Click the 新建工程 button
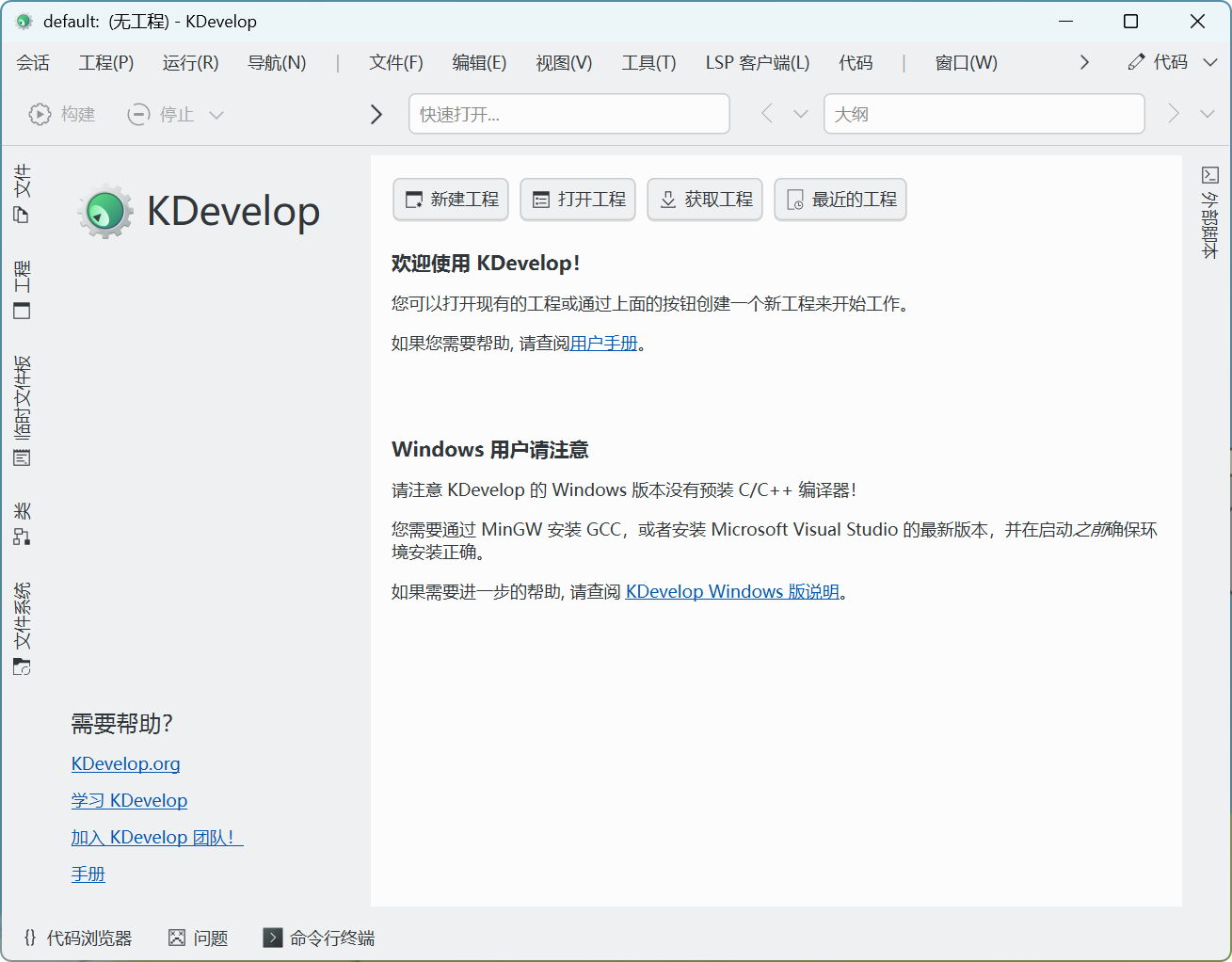The height and width of the screenshot is (962, 1232). point(450,199)
